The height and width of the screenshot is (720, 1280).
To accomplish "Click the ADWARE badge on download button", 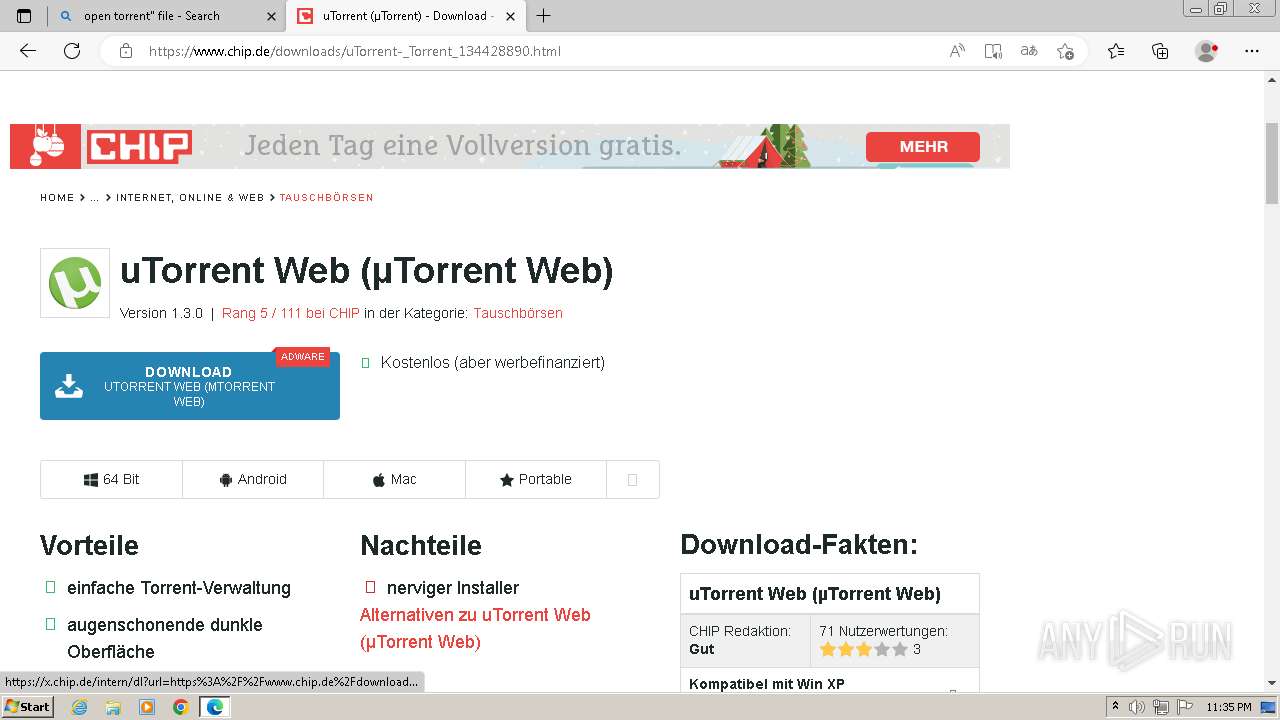I will point(302,357).
